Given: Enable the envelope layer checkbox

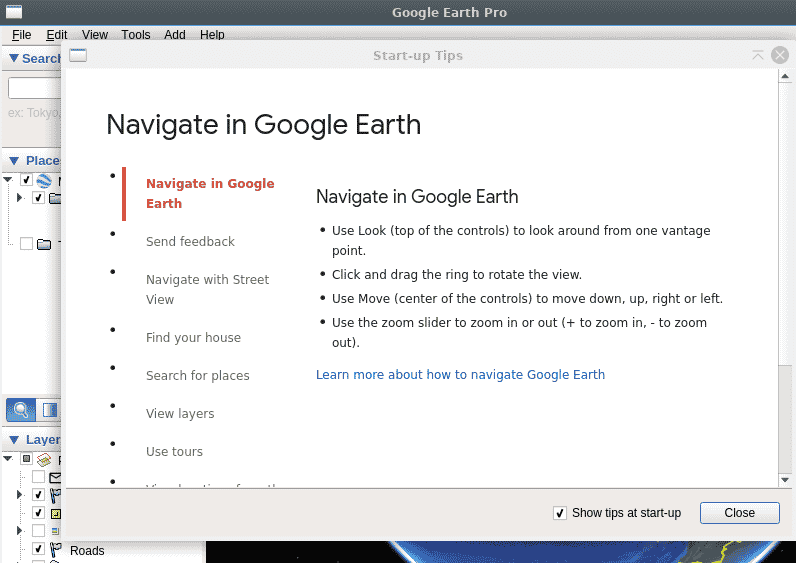Looking at the screenshot, I should pos(38,477).
